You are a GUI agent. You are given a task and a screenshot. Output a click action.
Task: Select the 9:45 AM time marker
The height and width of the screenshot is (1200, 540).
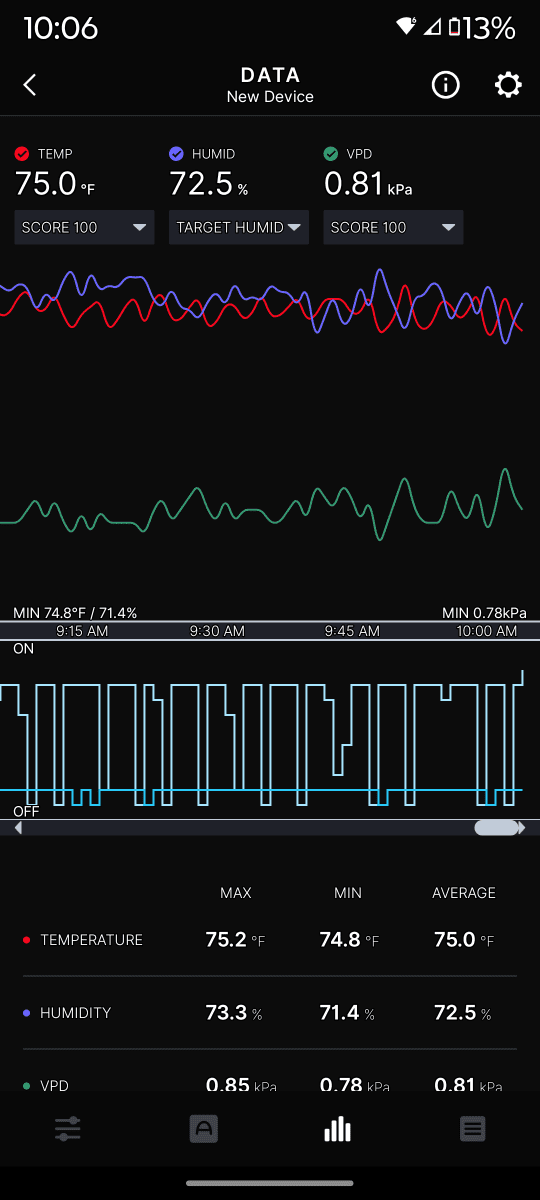coord(352,631)
